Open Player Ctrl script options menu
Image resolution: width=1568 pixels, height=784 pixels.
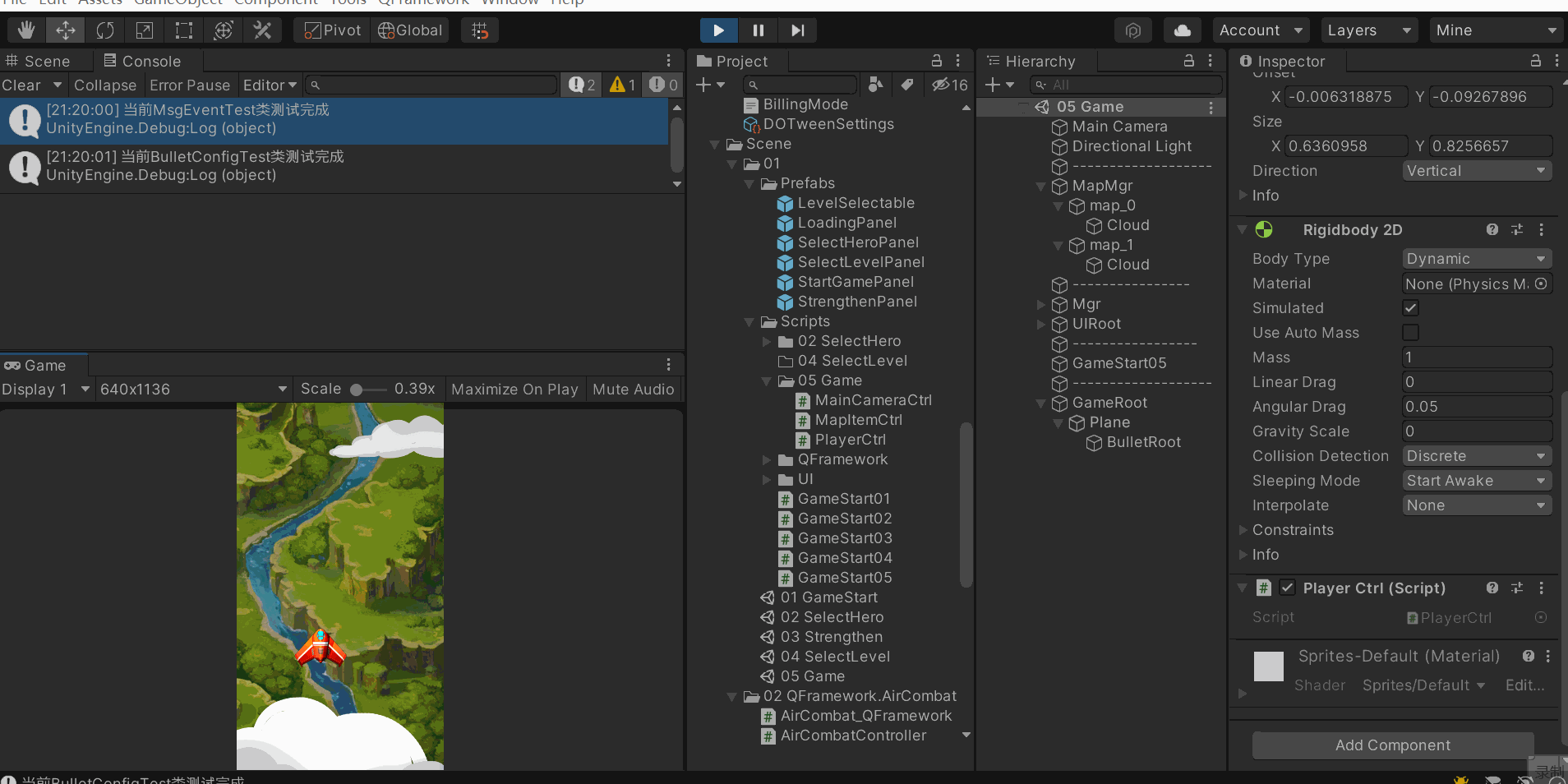[x=1542, y=588]
